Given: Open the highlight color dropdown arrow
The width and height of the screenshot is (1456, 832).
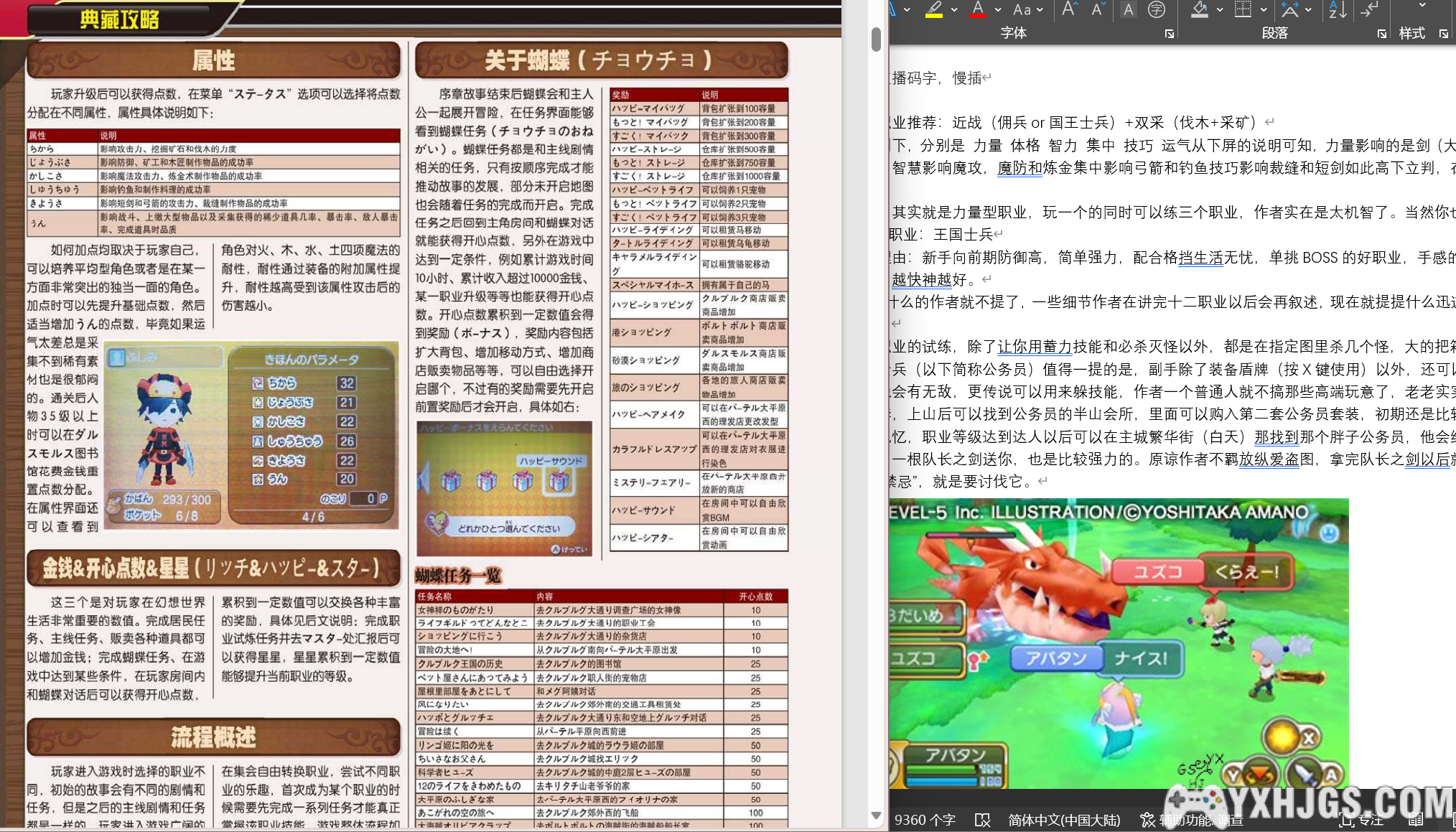Looking at the screenshot, I should coord(954,9).
